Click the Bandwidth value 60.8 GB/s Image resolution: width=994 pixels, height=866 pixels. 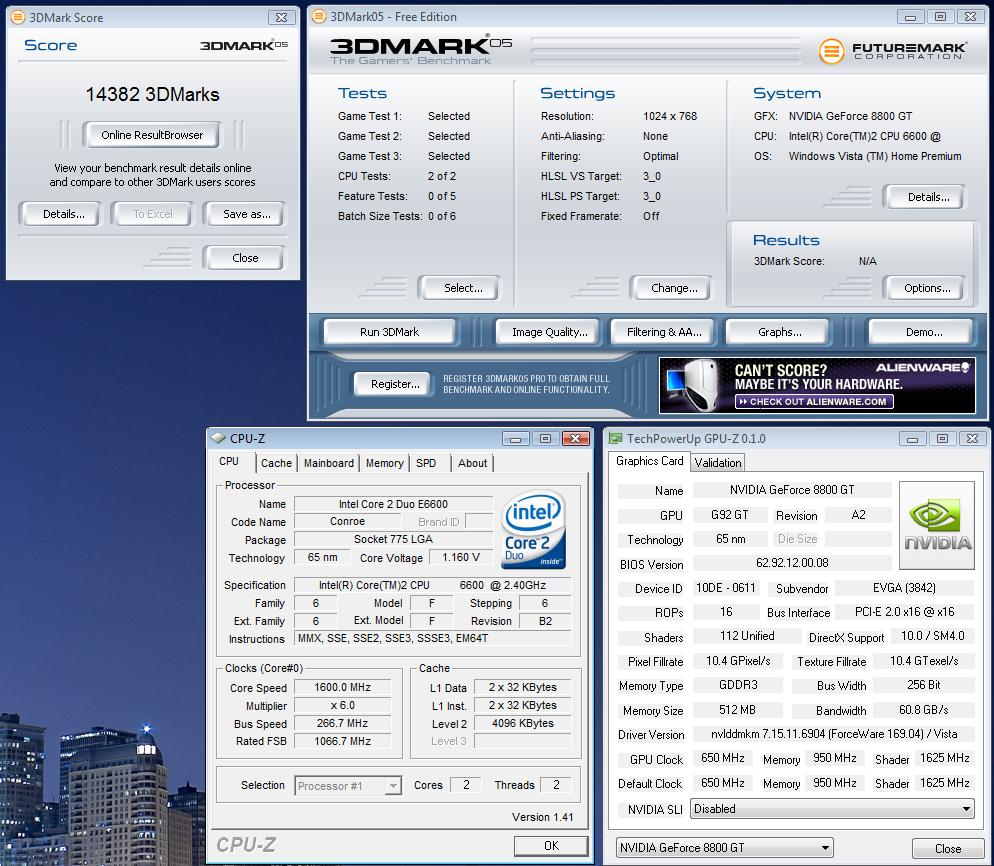pyautogui.click(x=923, y=710)
